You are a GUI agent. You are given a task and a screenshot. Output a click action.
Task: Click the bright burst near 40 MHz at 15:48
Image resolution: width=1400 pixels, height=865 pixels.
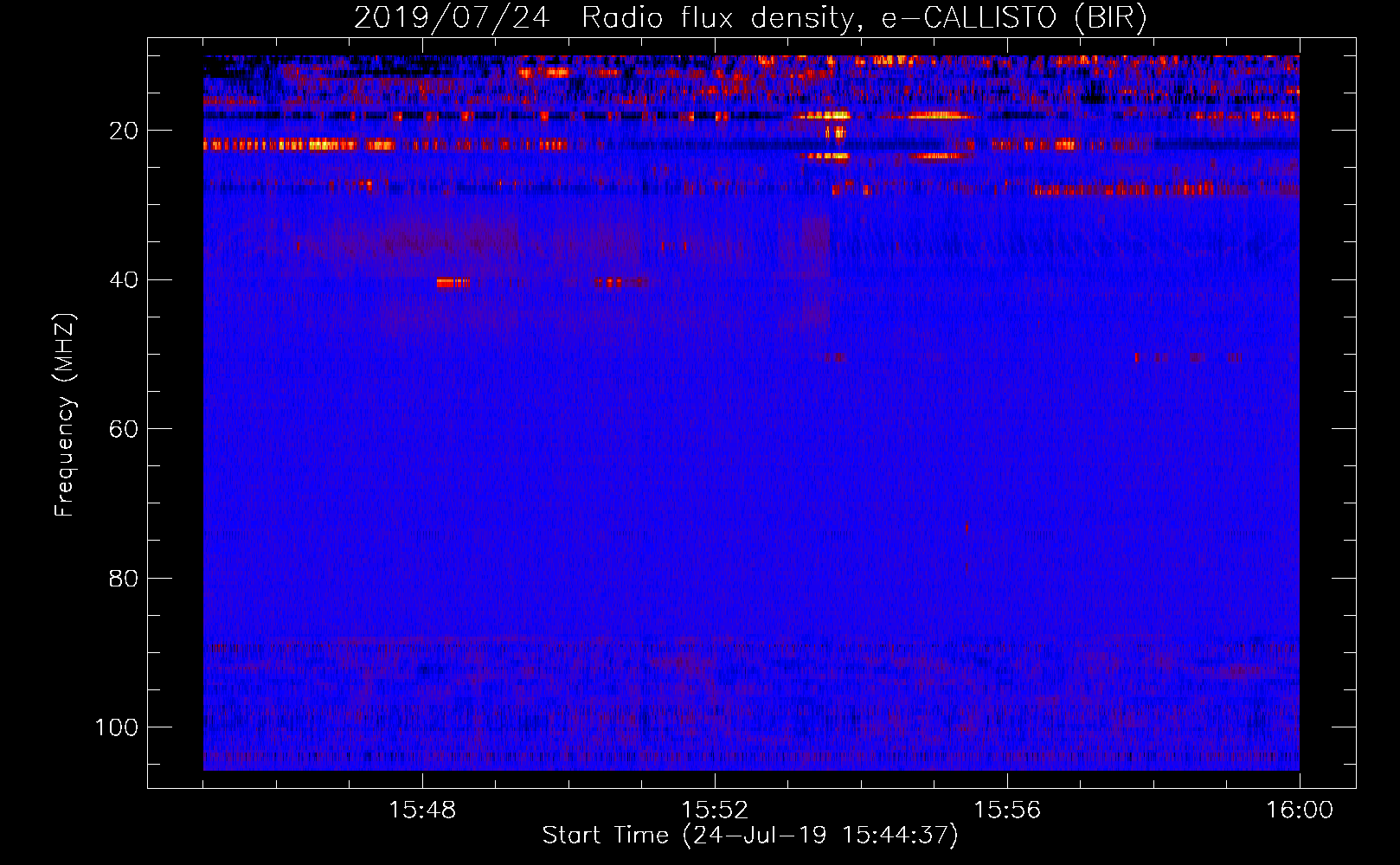(453, 282)
